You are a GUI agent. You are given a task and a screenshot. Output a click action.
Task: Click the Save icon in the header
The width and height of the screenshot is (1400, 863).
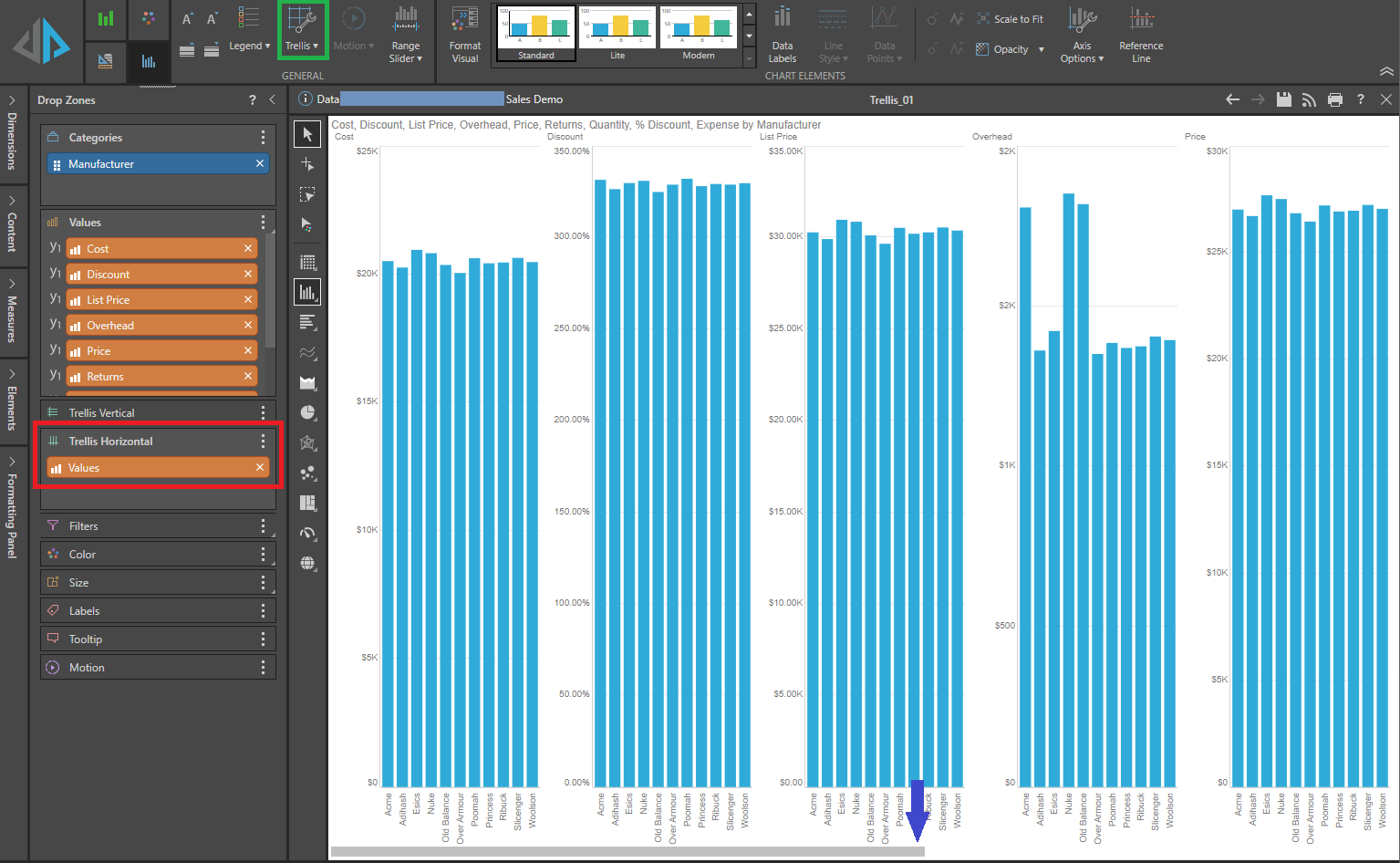point(1283,99)
